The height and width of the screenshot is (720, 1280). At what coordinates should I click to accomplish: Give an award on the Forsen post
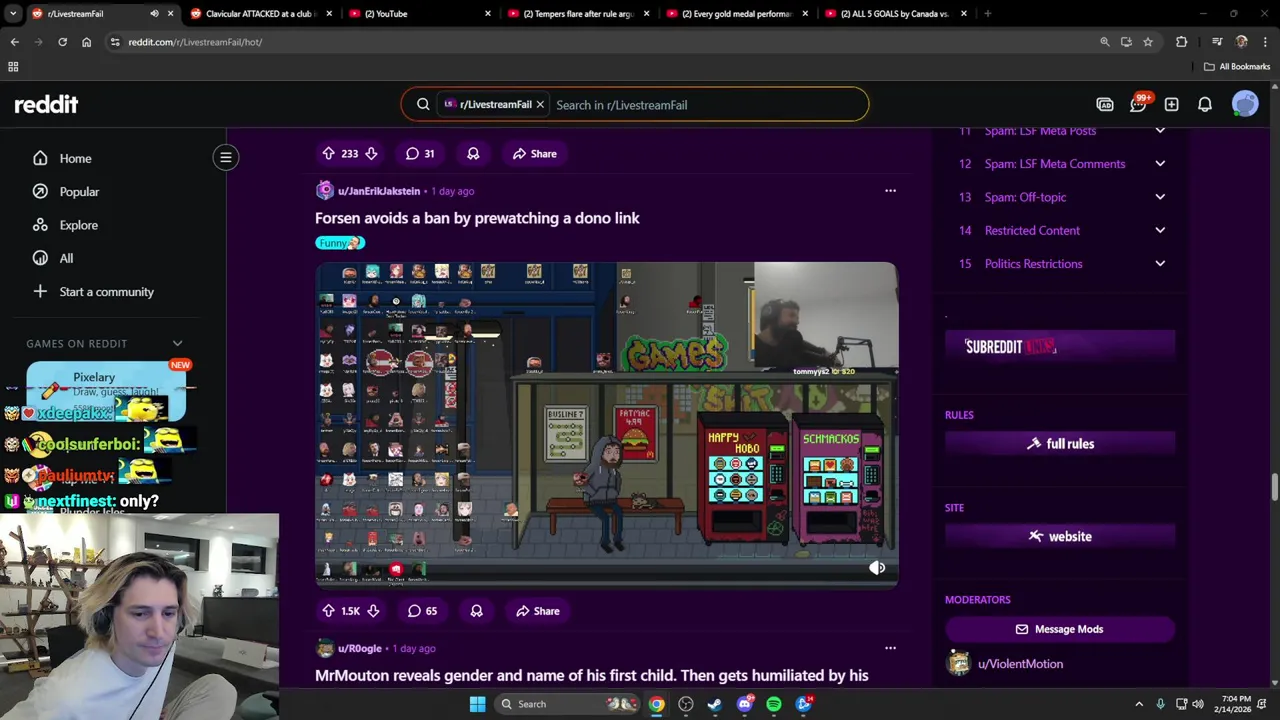coord(477,611)
